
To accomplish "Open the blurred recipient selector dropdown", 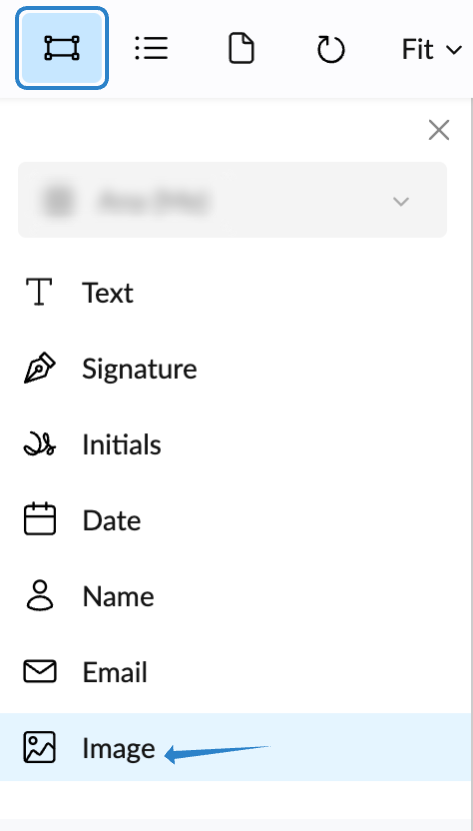I will [232, 200].
